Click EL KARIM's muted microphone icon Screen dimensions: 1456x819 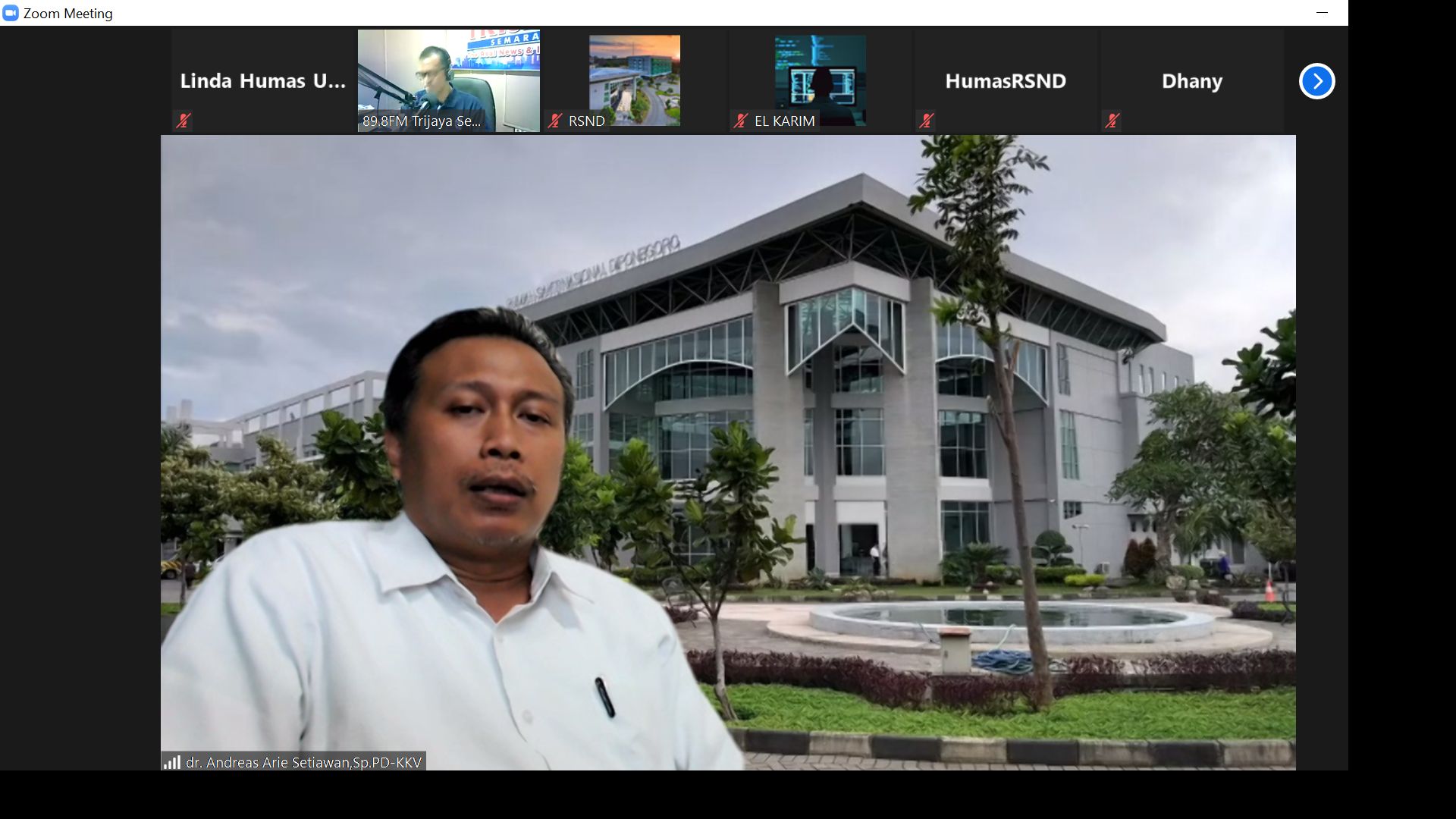(x=741, y=121)
